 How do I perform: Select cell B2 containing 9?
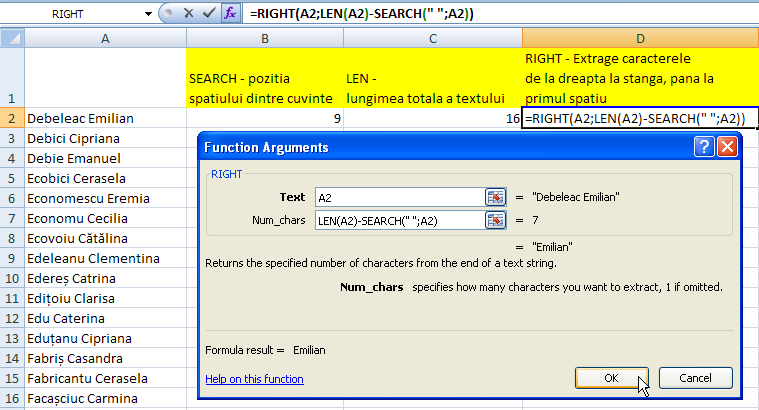coord(265,118)
